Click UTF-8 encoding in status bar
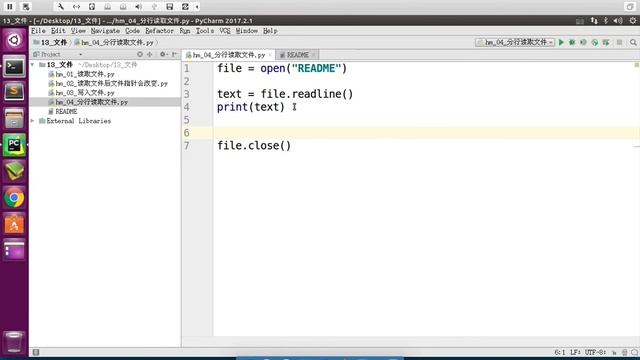The image size is (640, 360). [x=595, y=352]
